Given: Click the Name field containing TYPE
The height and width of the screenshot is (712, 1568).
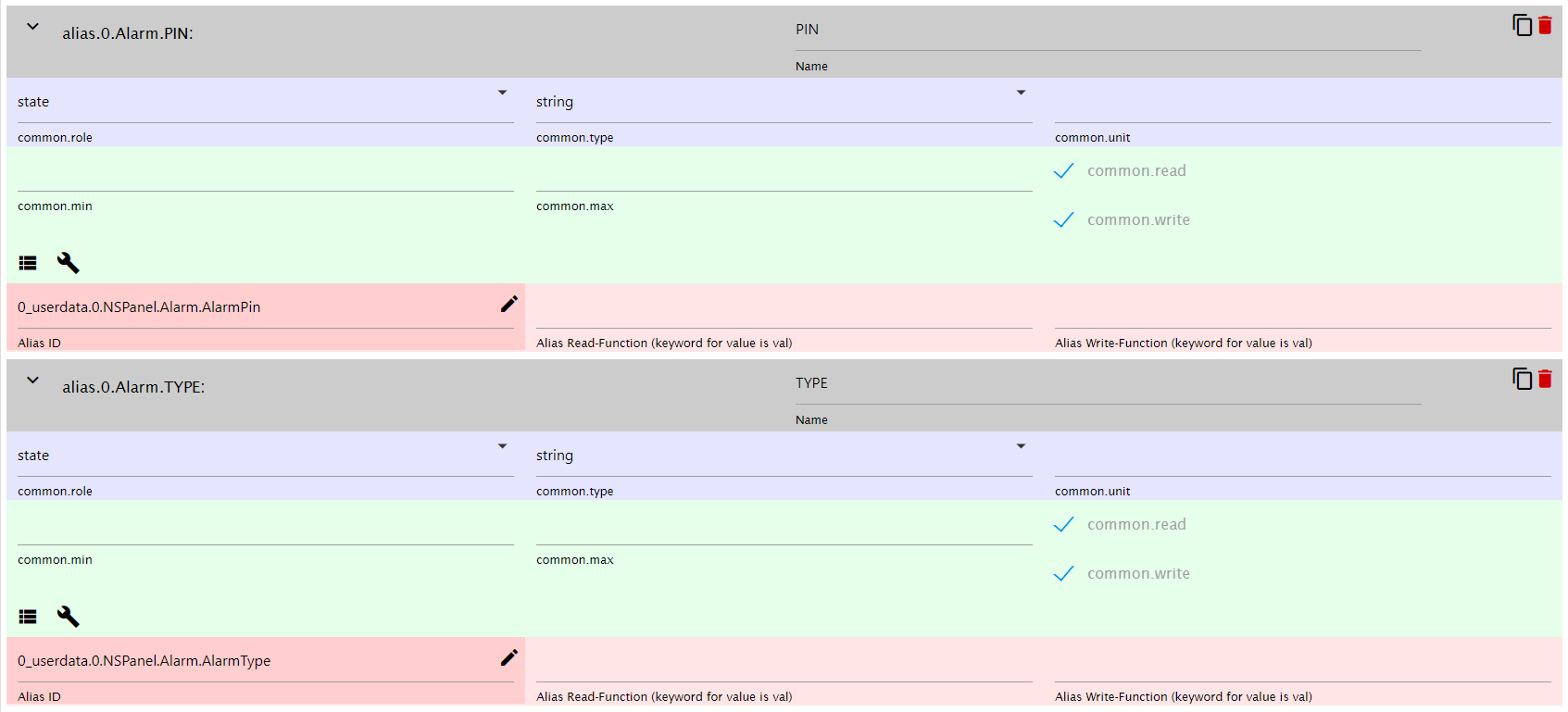Looking at the screenshot, I should click(x=1108, y=384).
